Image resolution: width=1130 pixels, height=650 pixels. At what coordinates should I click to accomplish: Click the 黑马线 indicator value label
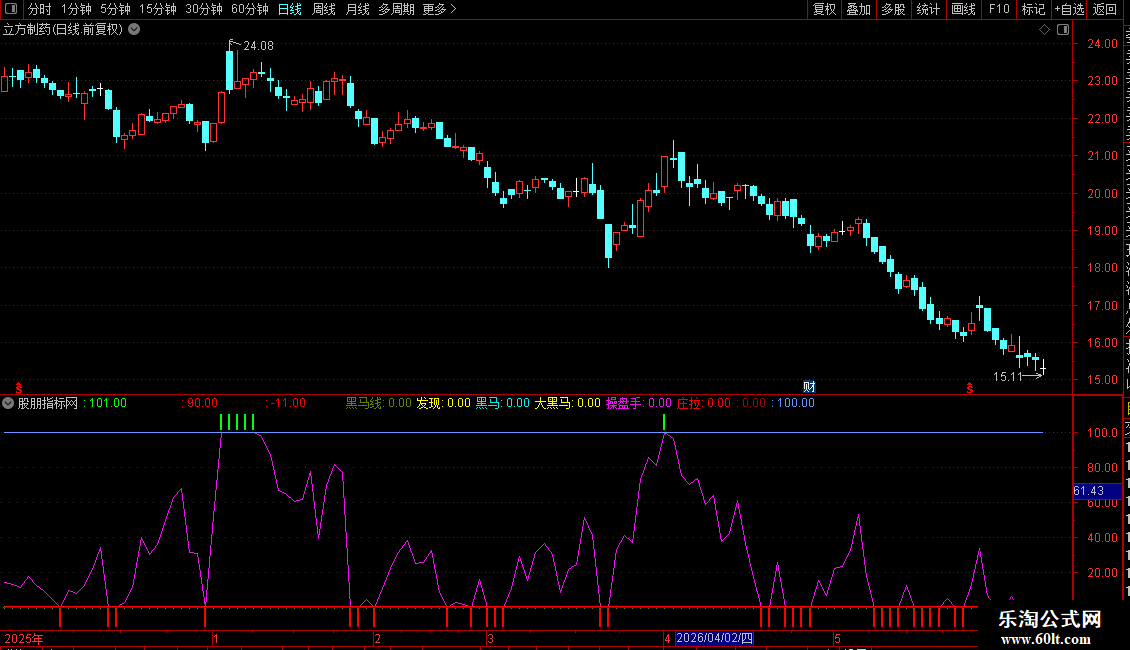(x=378, y=403)
